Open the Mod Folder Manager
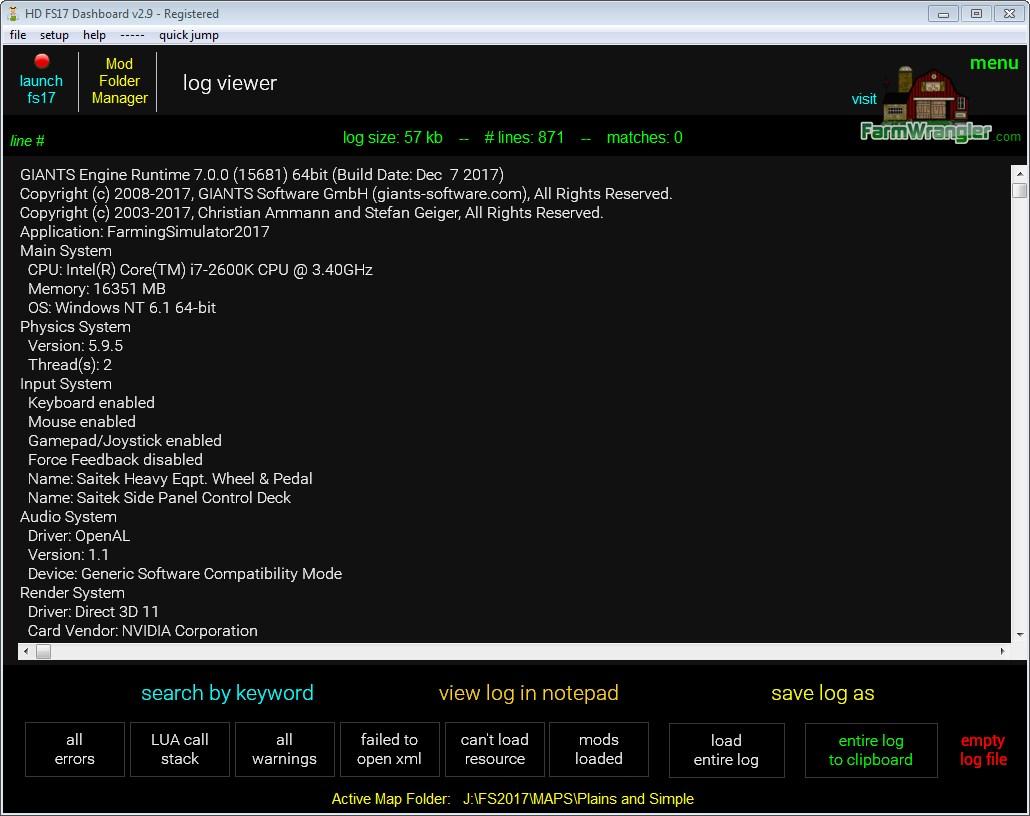This screenshot has height=816, width=1030. click(x=119, y=81)
